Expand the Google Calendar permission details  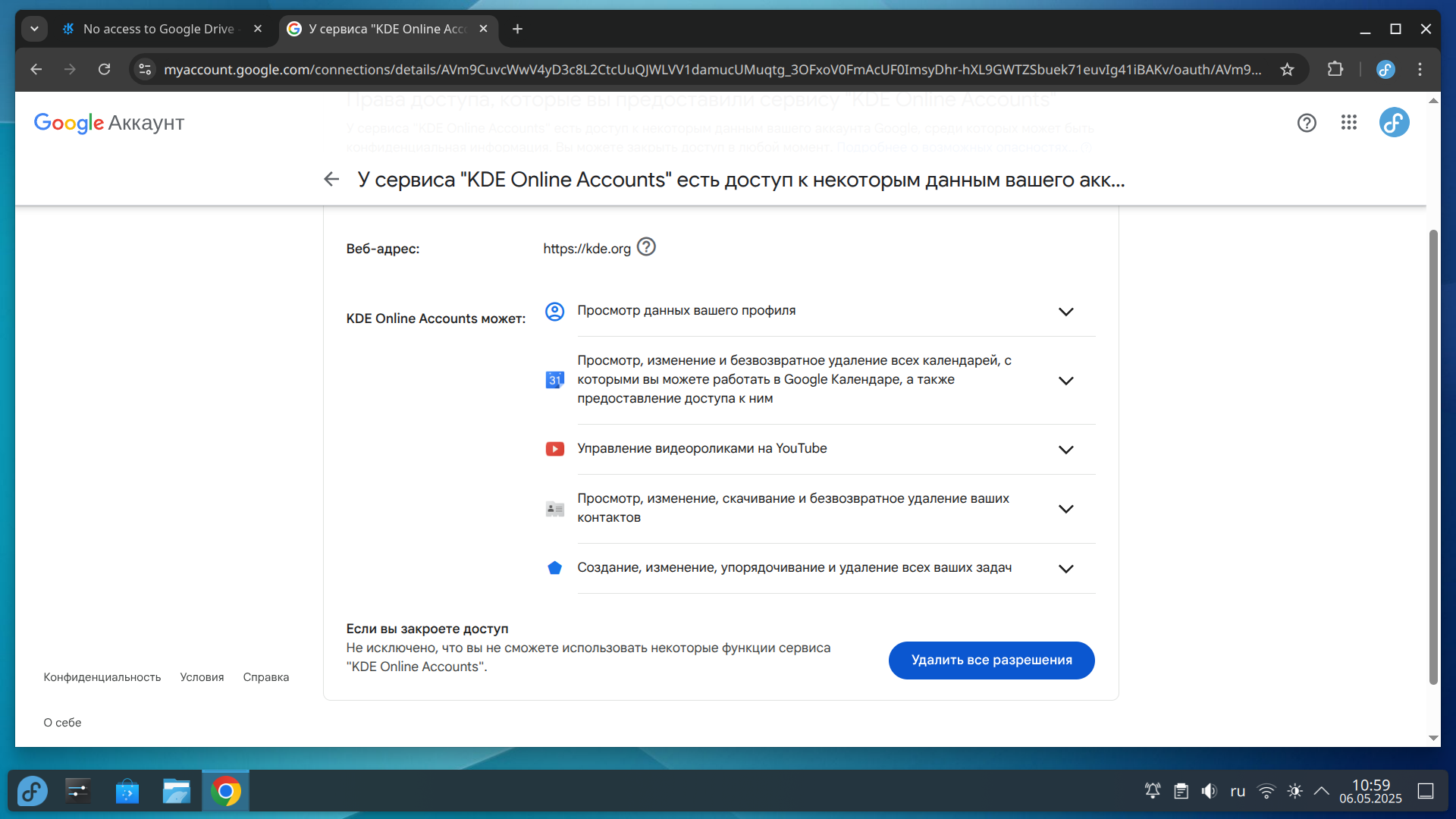click(1066, 381)
